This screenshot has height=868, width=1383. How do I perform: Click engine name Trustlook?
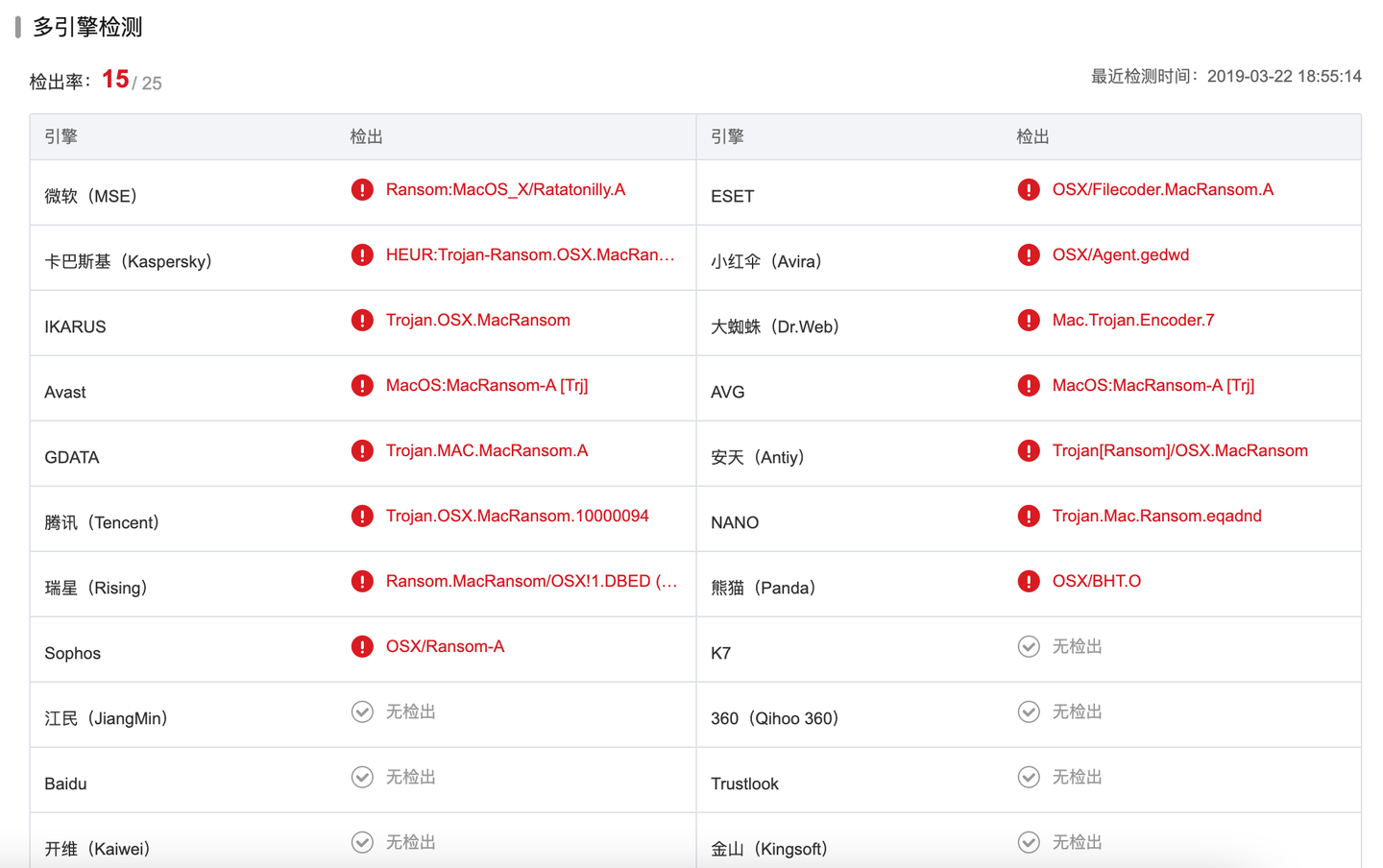coord(744,784)
